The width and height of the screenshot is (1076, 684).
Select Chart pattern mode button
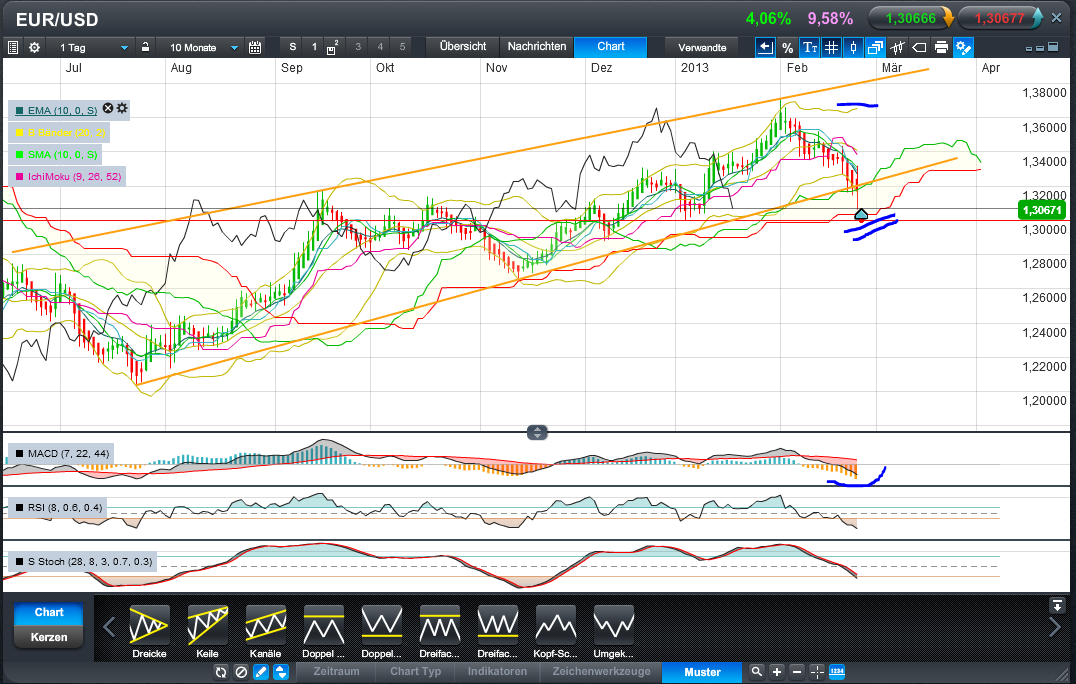pos(49,612)
